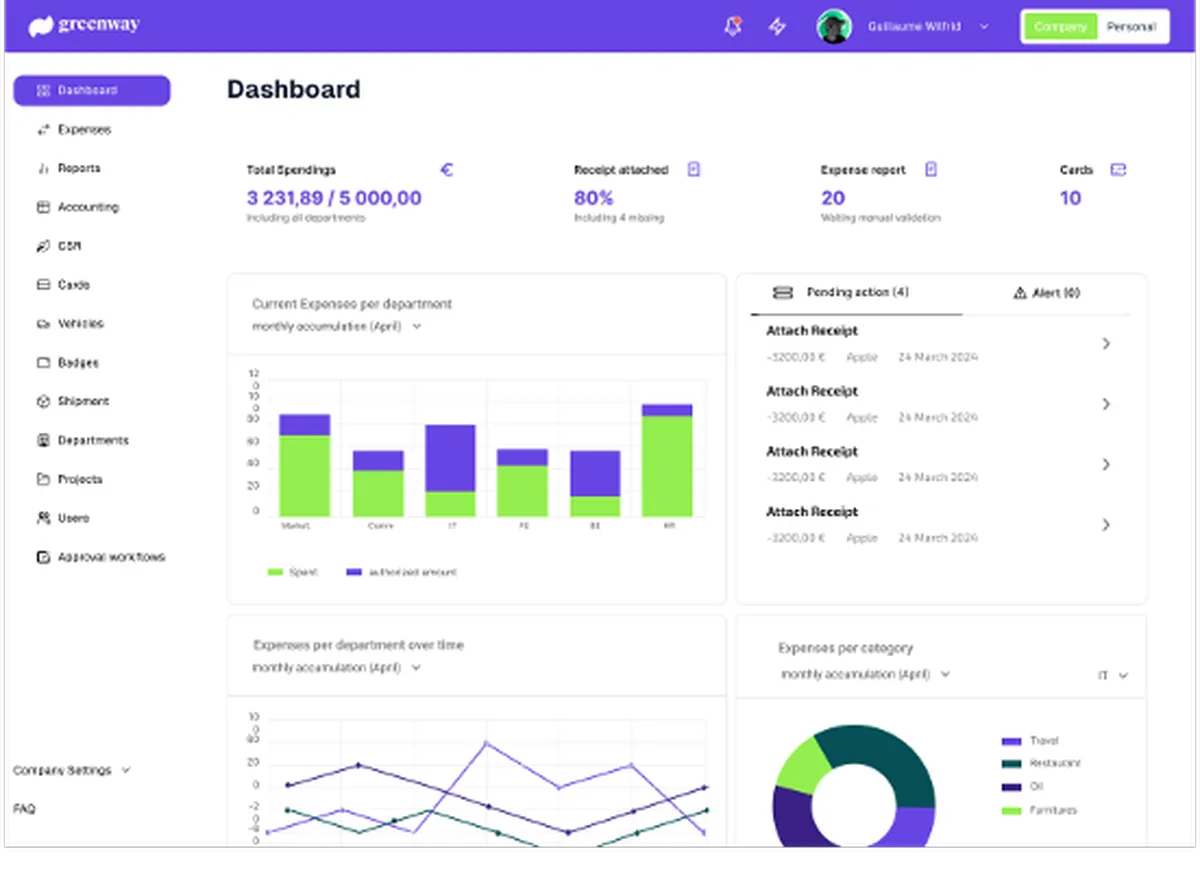Click the Projects sidebar icon
The width and height of the screenshot is (1200, 882).
tap(43, 480)
